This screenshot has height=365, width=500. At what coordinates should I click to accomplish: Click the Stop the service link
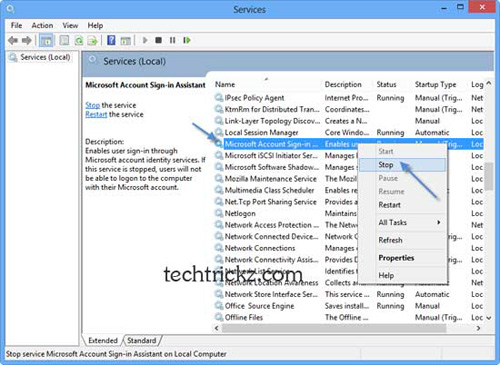(x=92, y=105)
